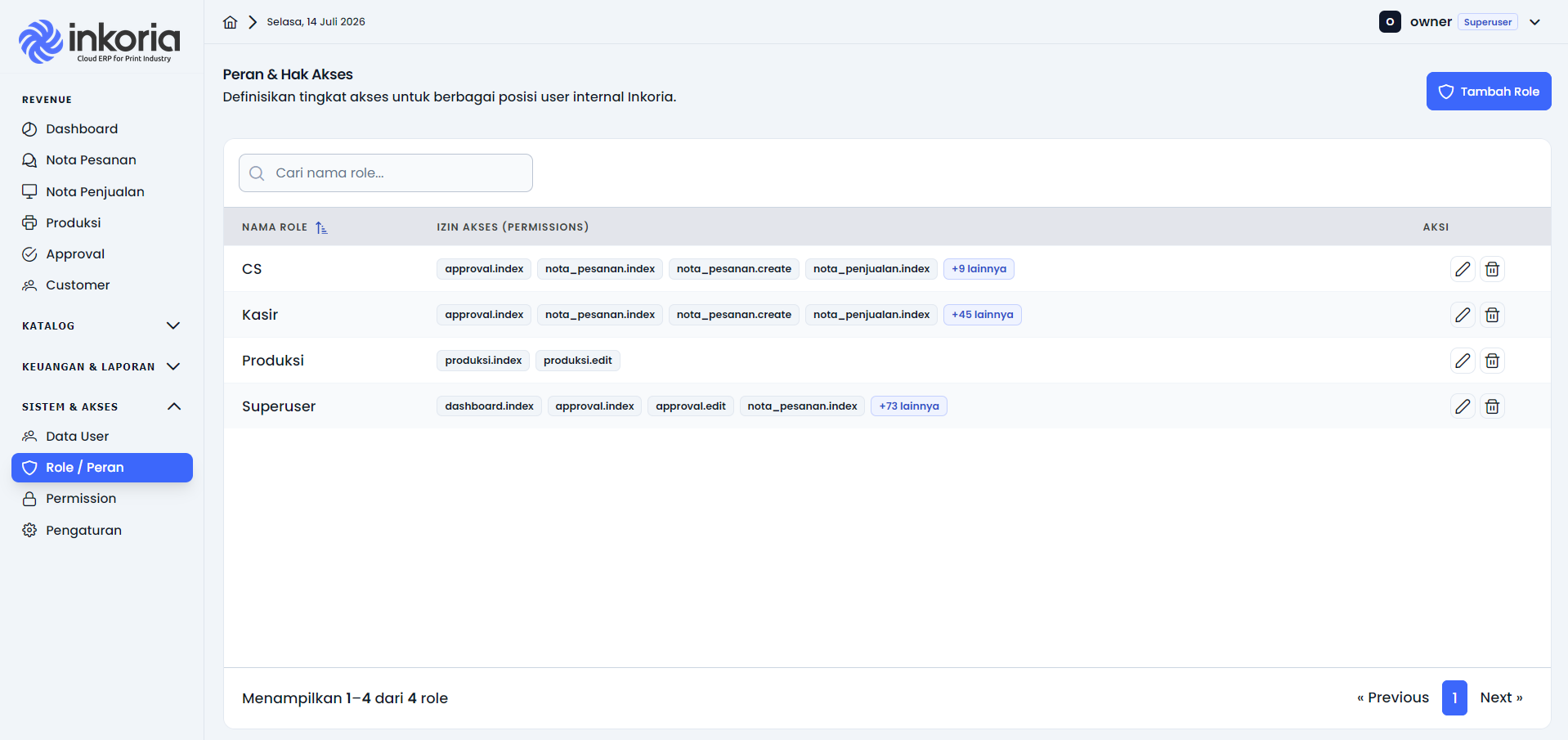Edit the Superuser role with pencil icon

click(x=1463, y=406)
